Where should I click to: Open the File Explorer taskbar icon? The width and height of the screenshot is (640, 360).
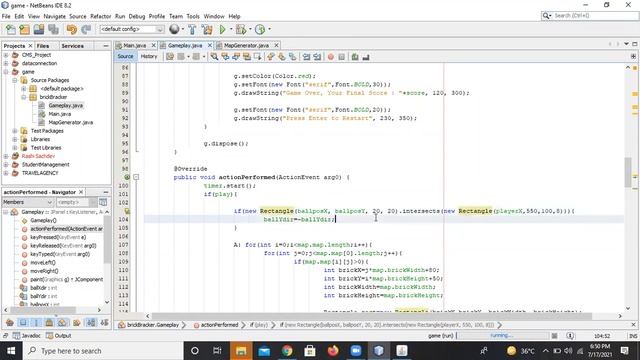(241, 351)
